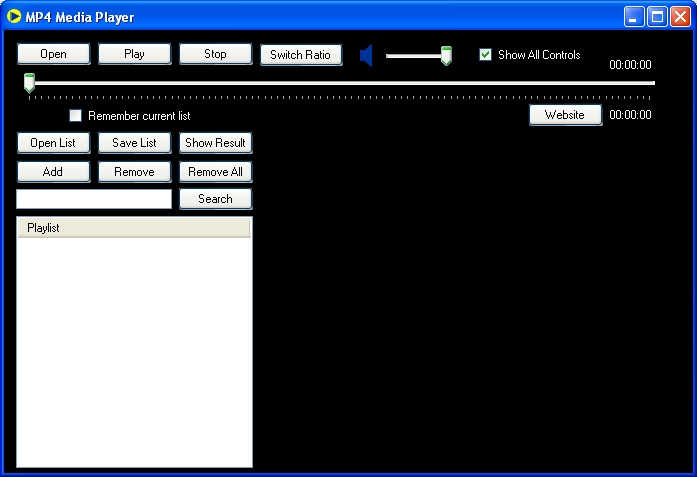Save the playlist with Save List
This screenshot has width=697, height=477.
tap(134, 143)
